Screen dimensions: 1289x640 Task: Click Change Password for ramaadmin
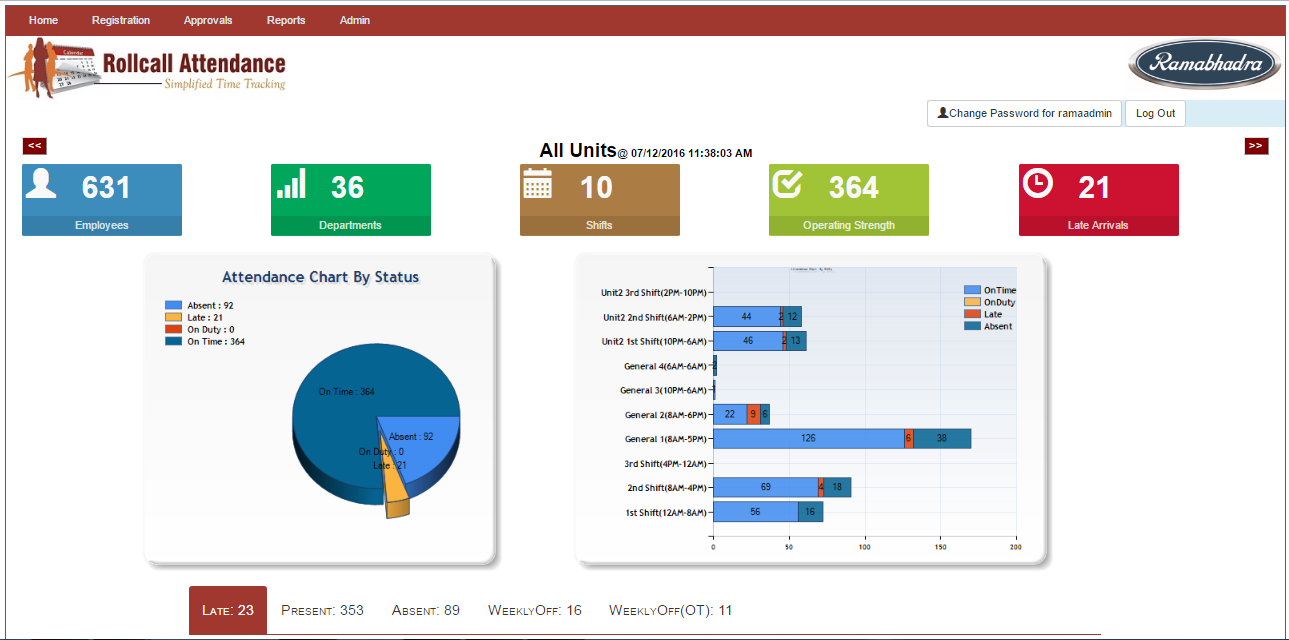(x=1024, y=114)
